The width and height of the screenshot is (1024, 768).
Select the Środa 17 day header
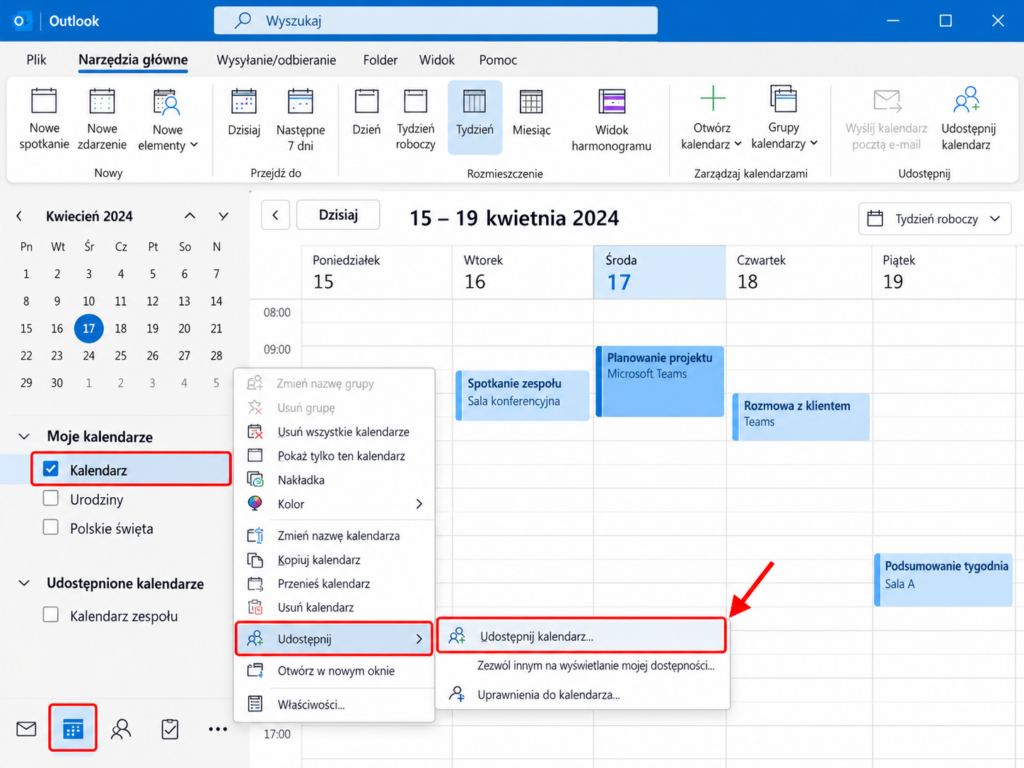660,272
